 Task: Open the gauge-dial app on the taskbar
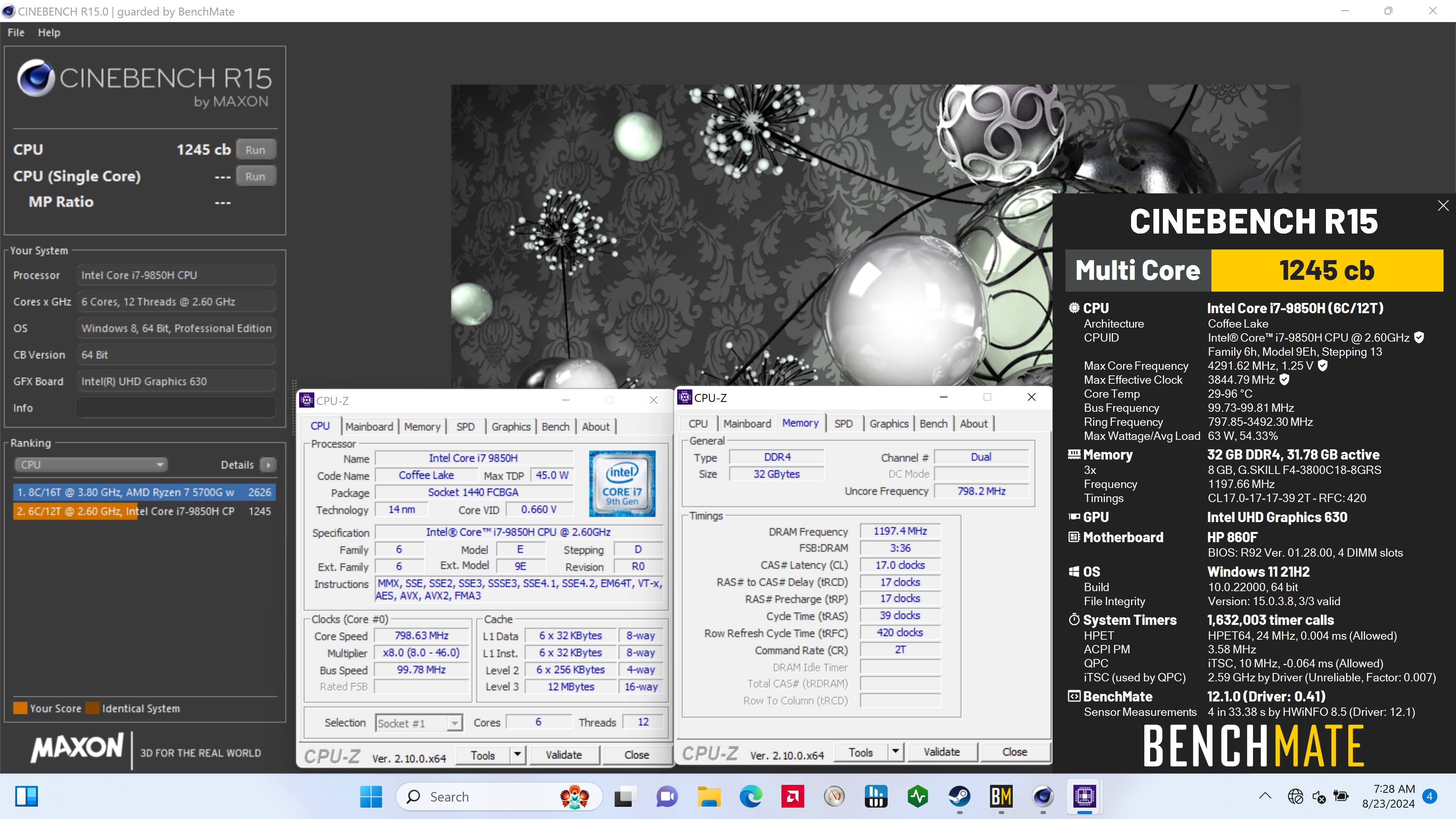(834, 797)
